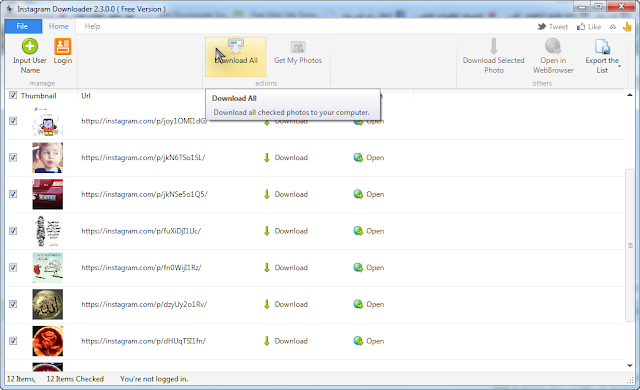The width and height of the screenshot is (640, 390).
Task: Select the cartoon phone thumbnail
Action: [48, 122]
